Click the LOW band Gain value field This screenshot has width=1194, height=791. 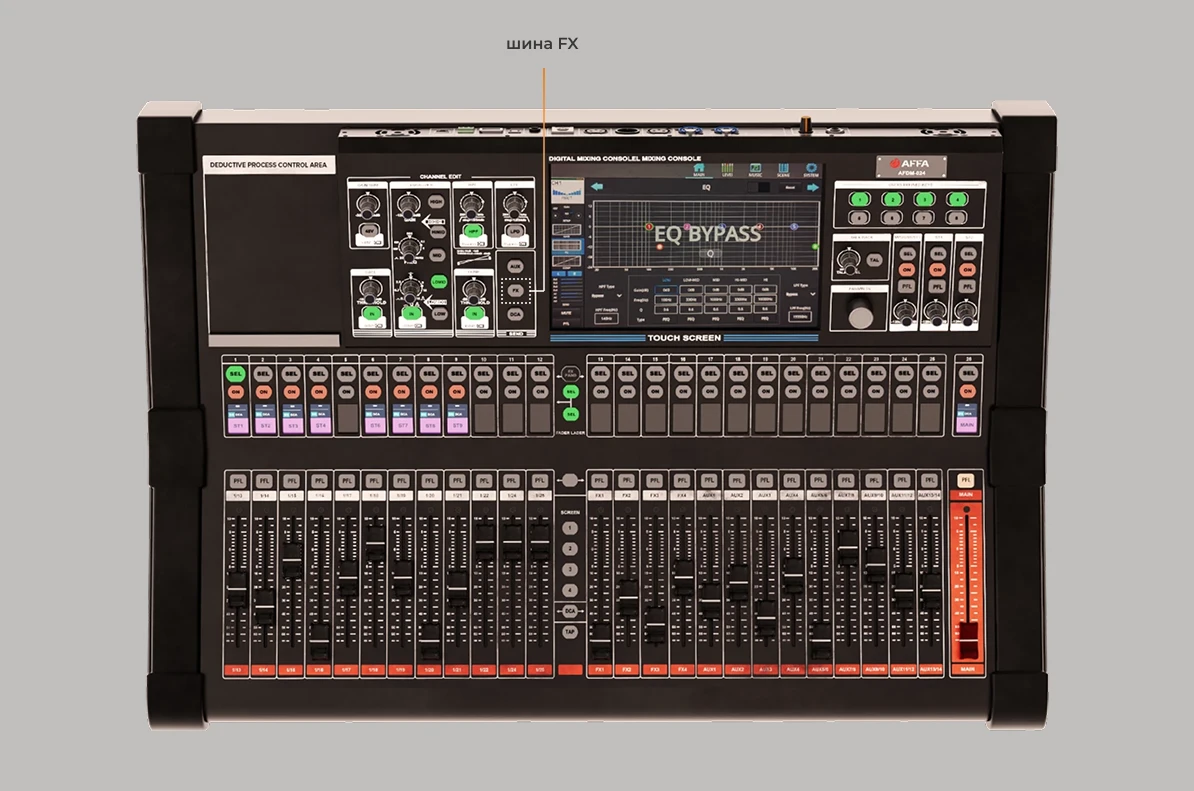[x=665, y=288]
